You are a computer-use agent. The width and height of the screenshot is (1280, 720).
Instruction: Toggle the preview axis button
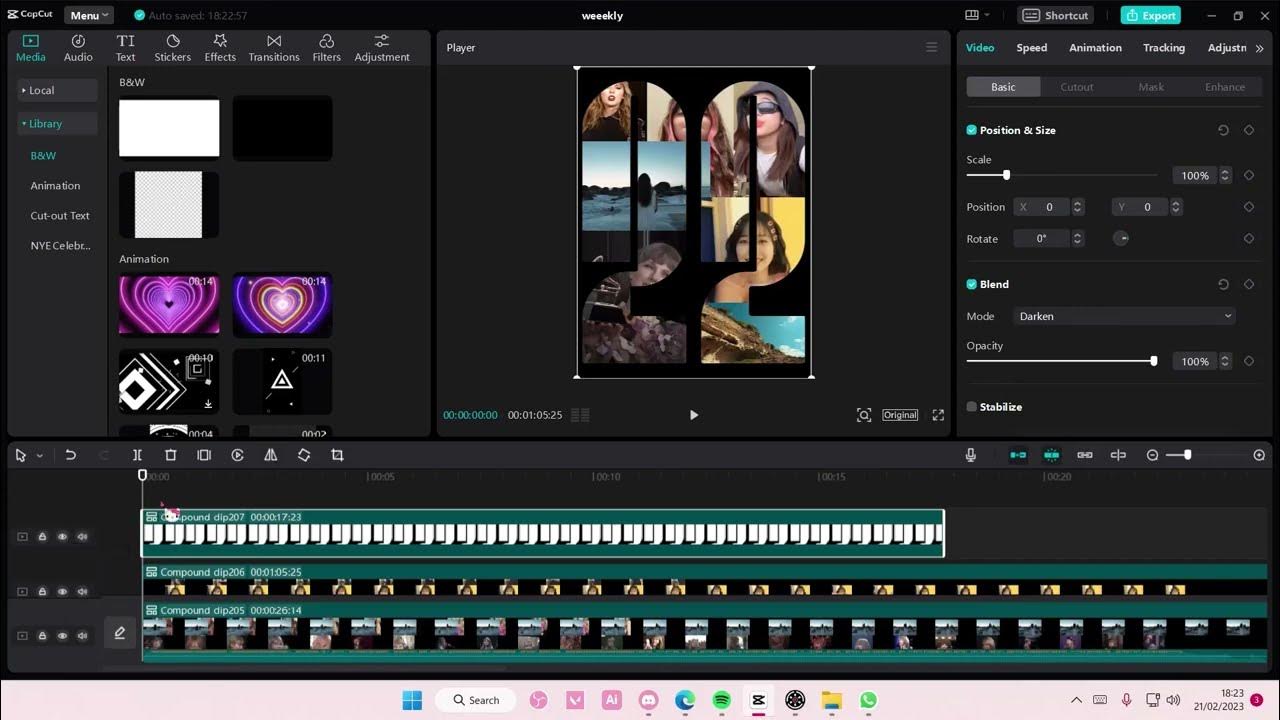1118,455
